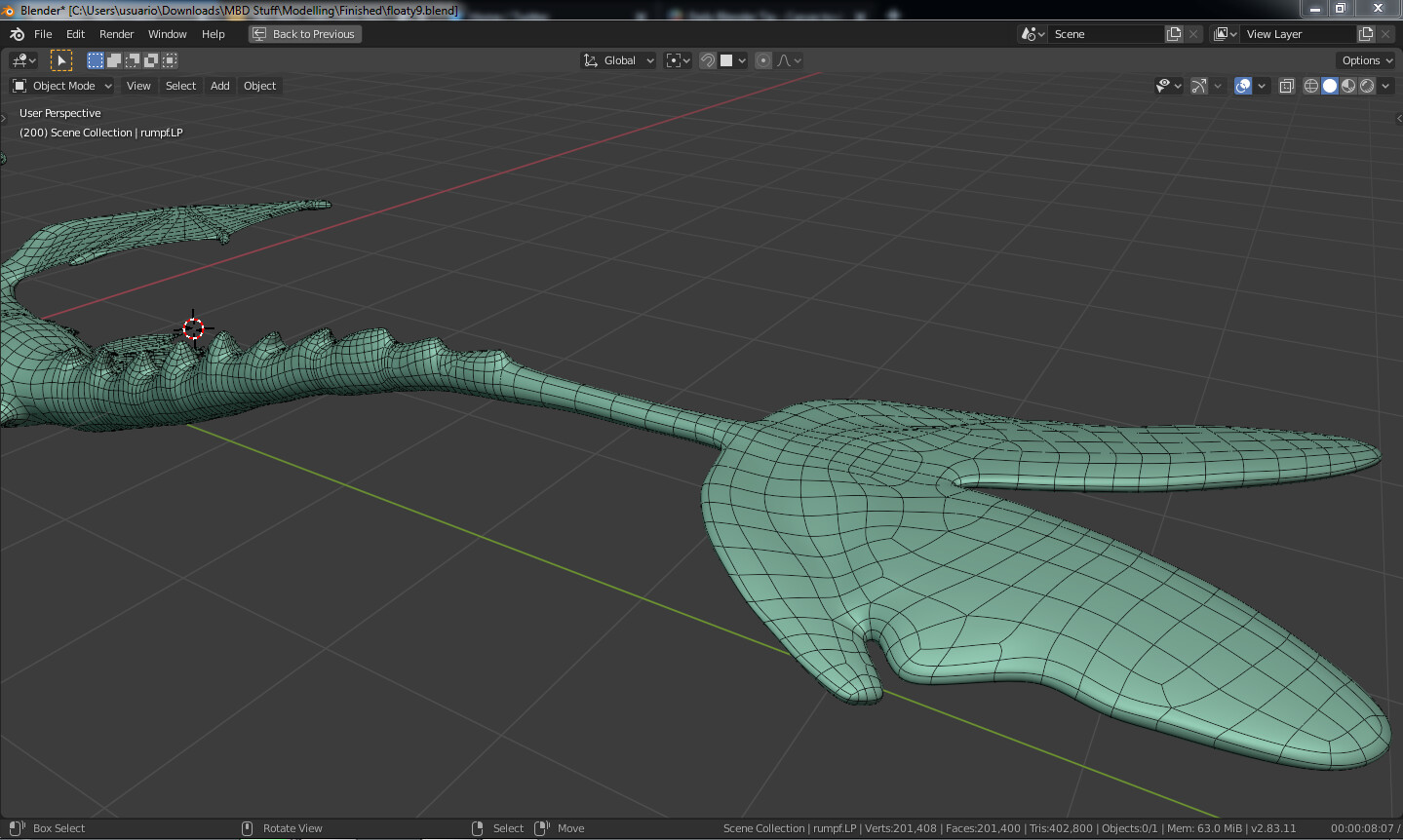This screenshot has height=840, width=1403.
Task: Open the Object menu in viewport header
Action: (259, 86)
